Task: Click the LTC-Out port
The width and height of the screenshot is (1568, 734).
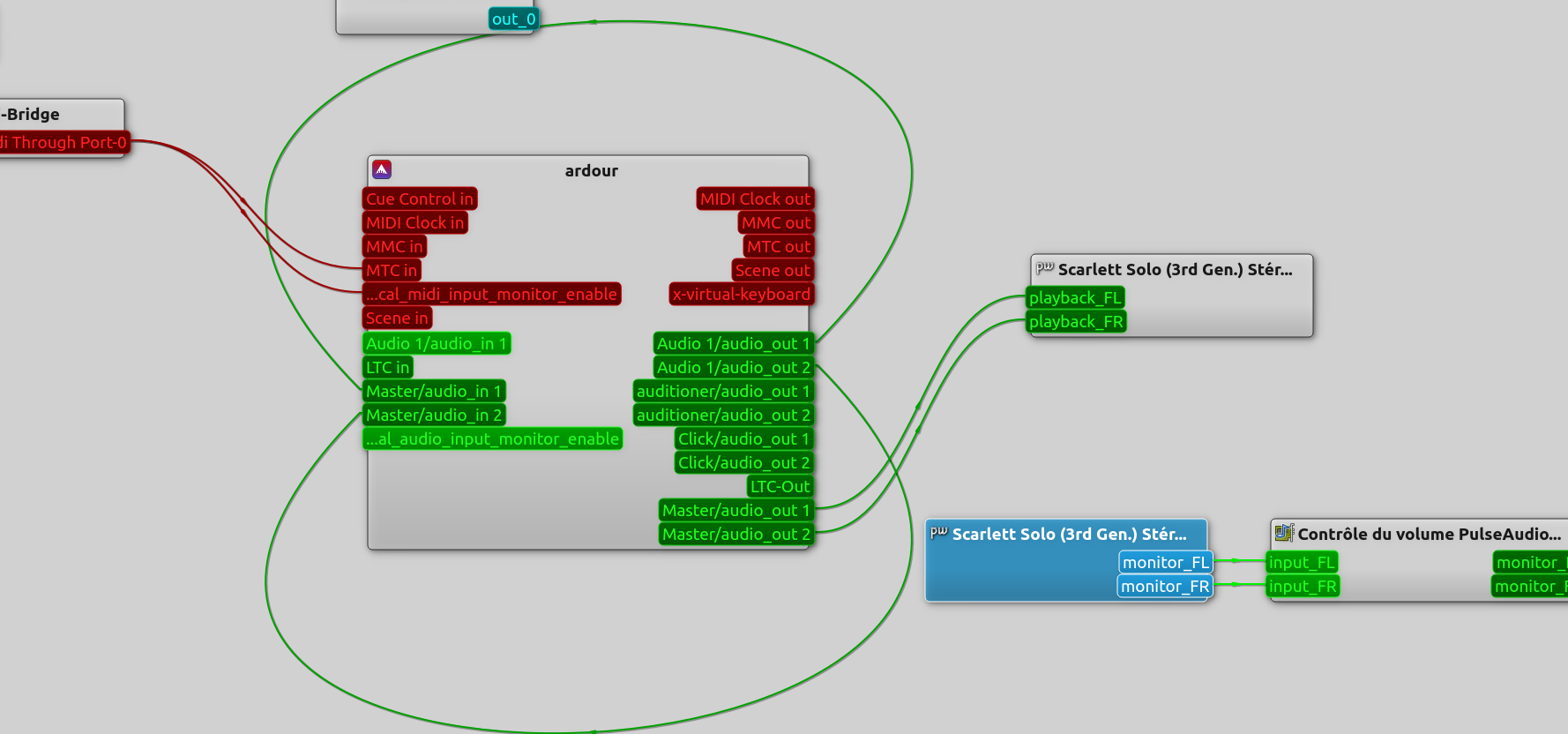Action: [x=780, y=487]
